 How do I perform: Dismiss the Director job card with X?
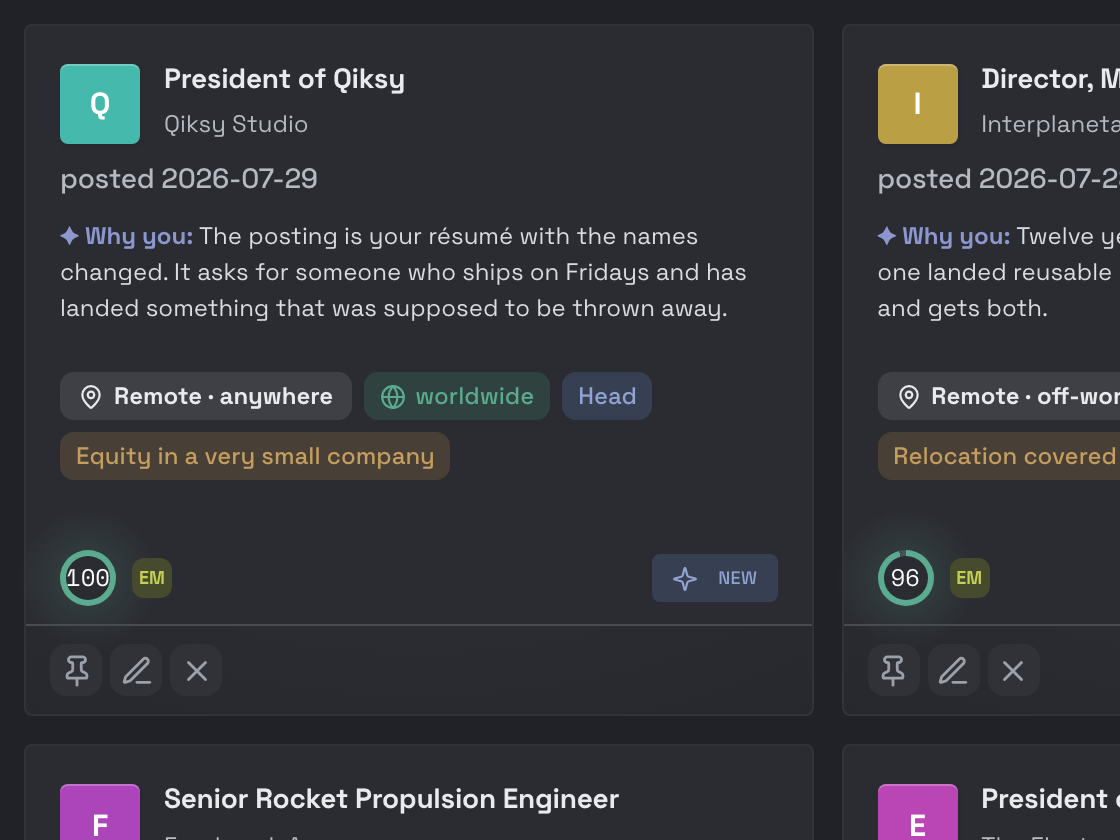[1014, 671]
